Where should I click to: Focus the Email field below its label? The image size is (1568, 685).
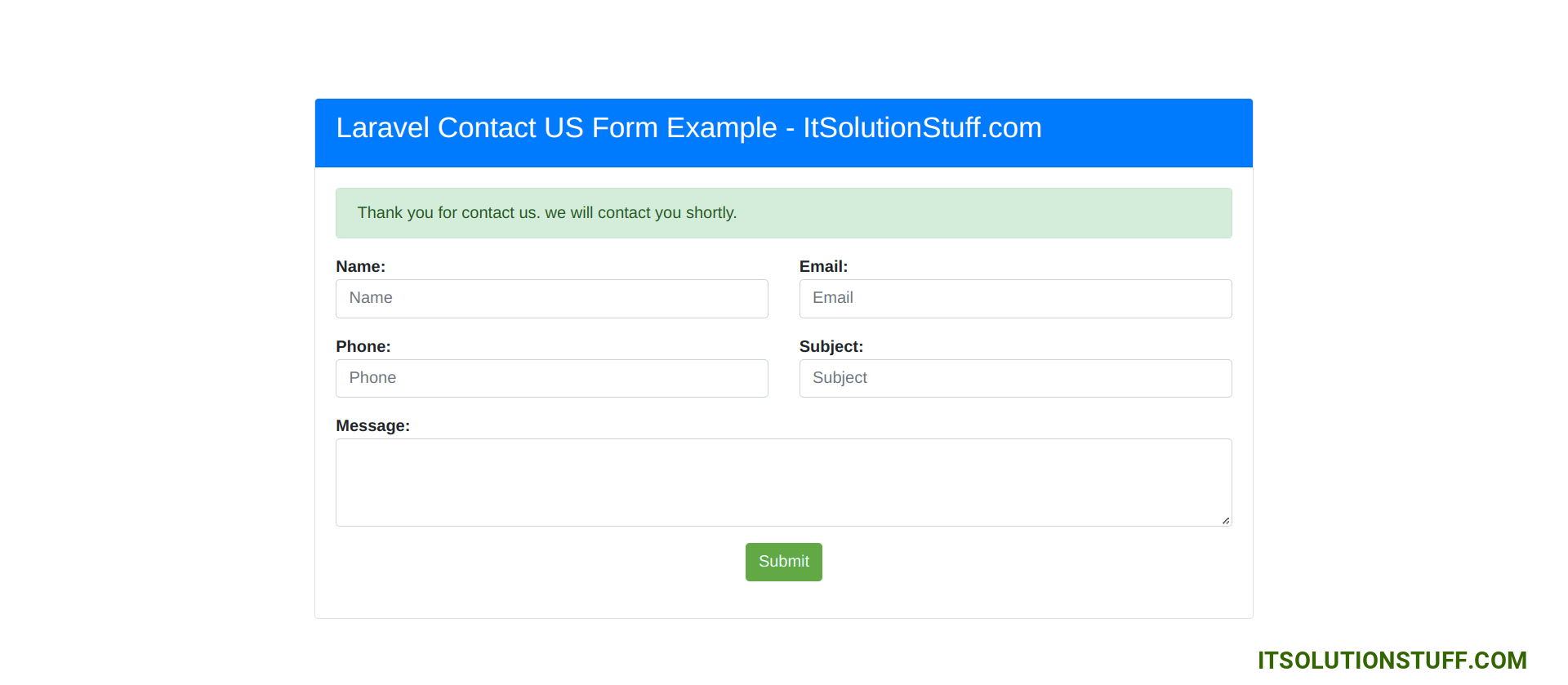(x=1014, y=299)
